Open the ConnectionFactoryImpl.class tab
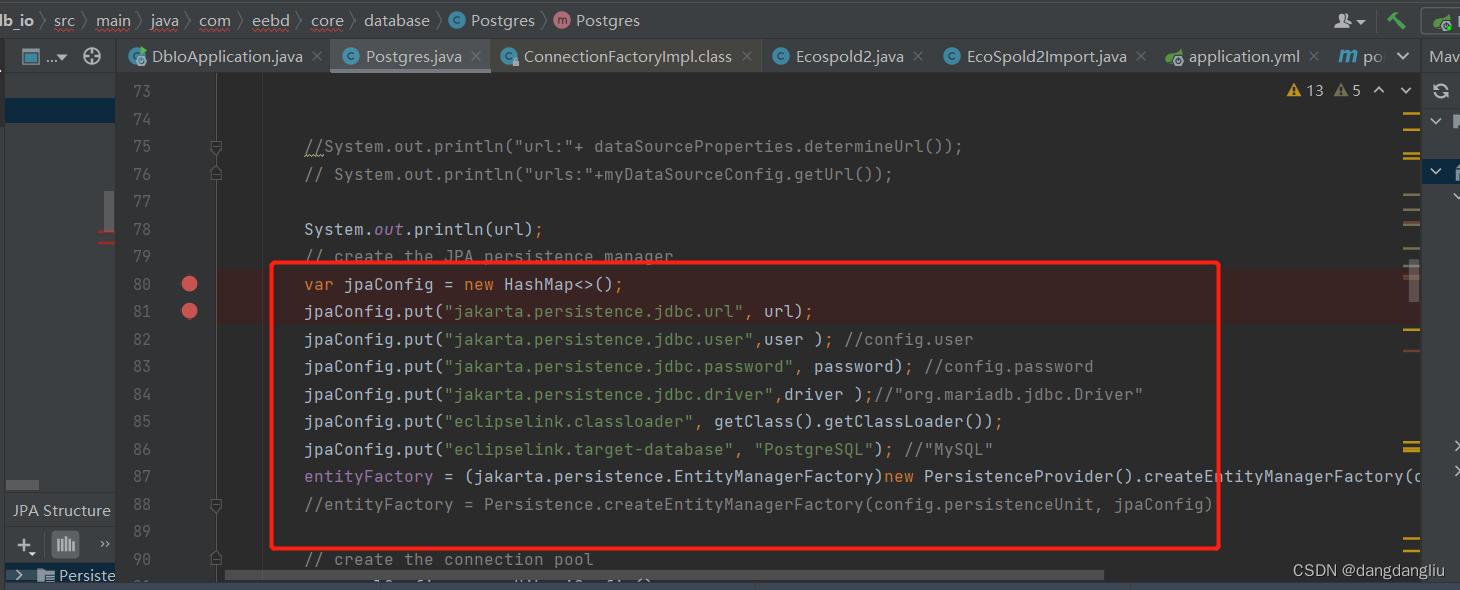1460x590 pixels. pyautogui.click(x=627, y=57)
